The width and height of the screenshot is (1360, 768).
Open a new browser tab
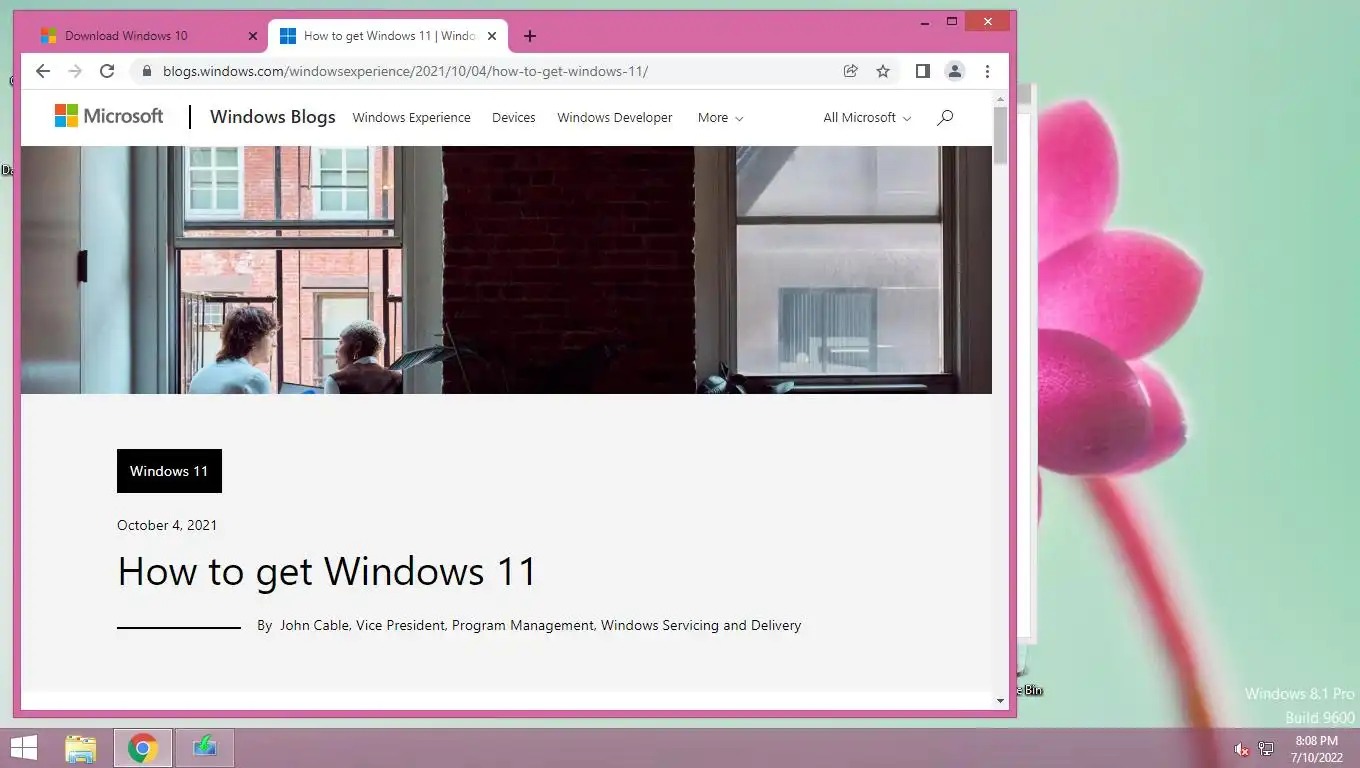[530, 36]
